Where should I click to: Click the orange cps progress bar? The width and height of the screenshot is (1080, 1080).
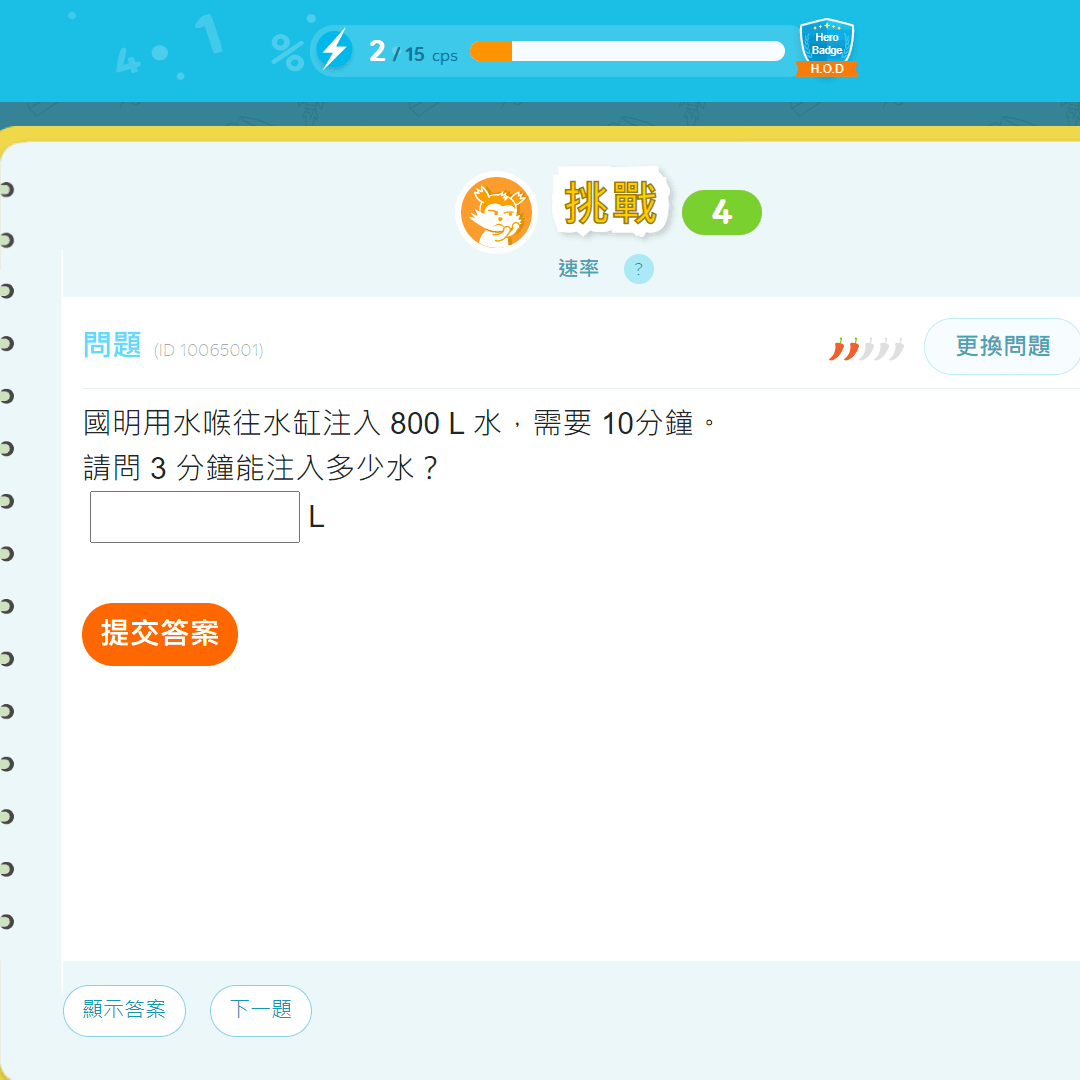pyautogui.click(x=627, y=51)
